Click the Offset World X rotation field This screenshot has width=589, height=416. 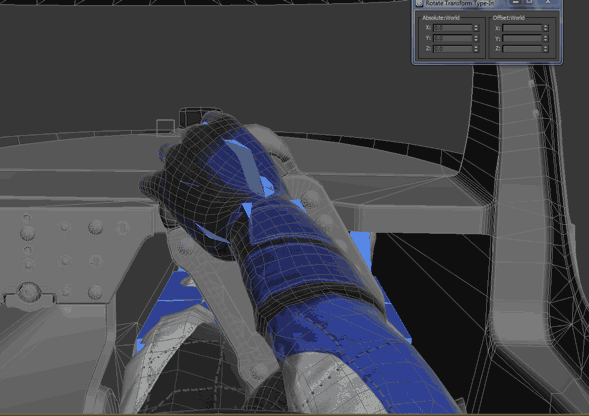pyautogui.click(x=522, y=28)
